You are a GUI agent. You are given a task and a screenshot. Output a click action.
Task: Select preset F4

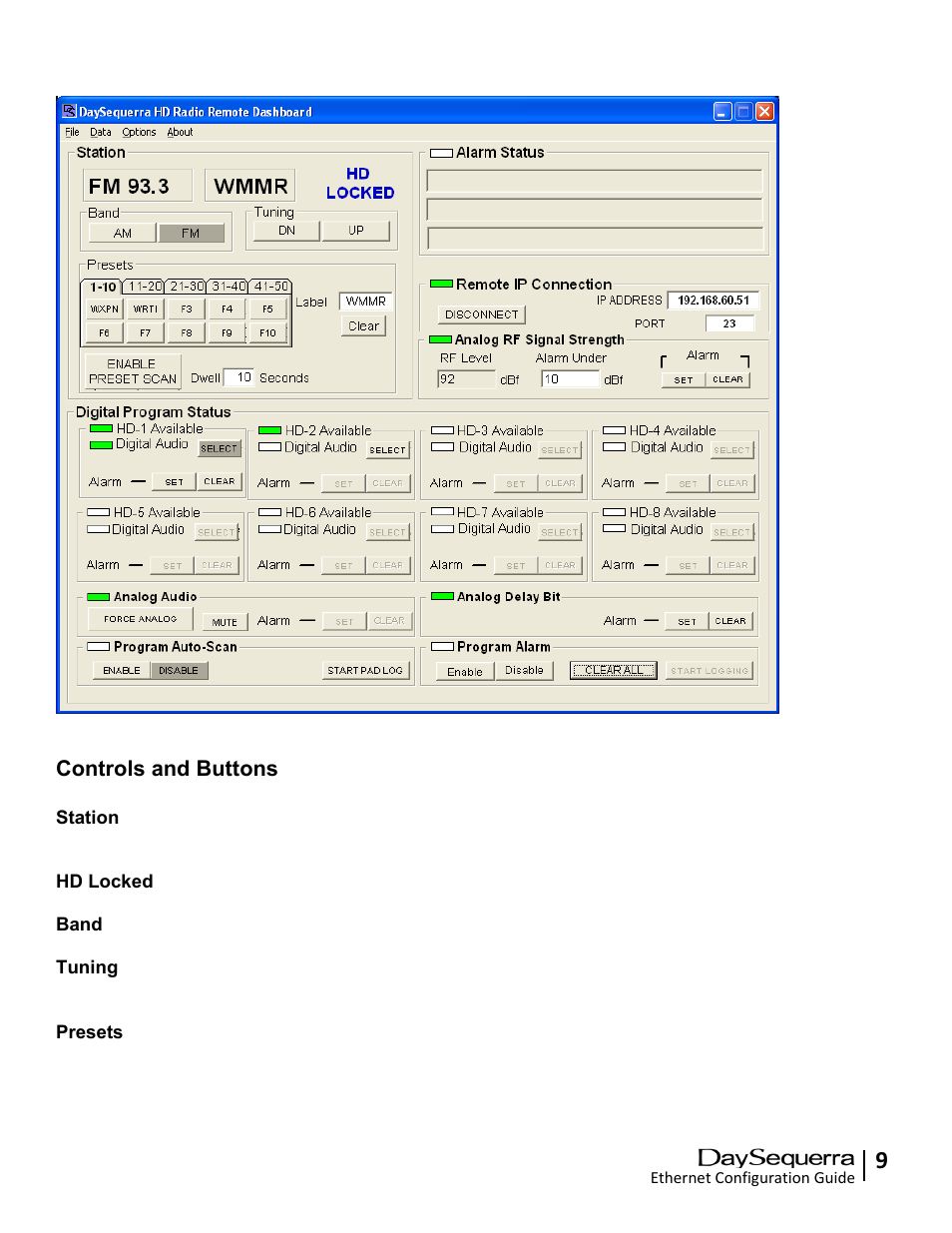(x=228, y=309)
